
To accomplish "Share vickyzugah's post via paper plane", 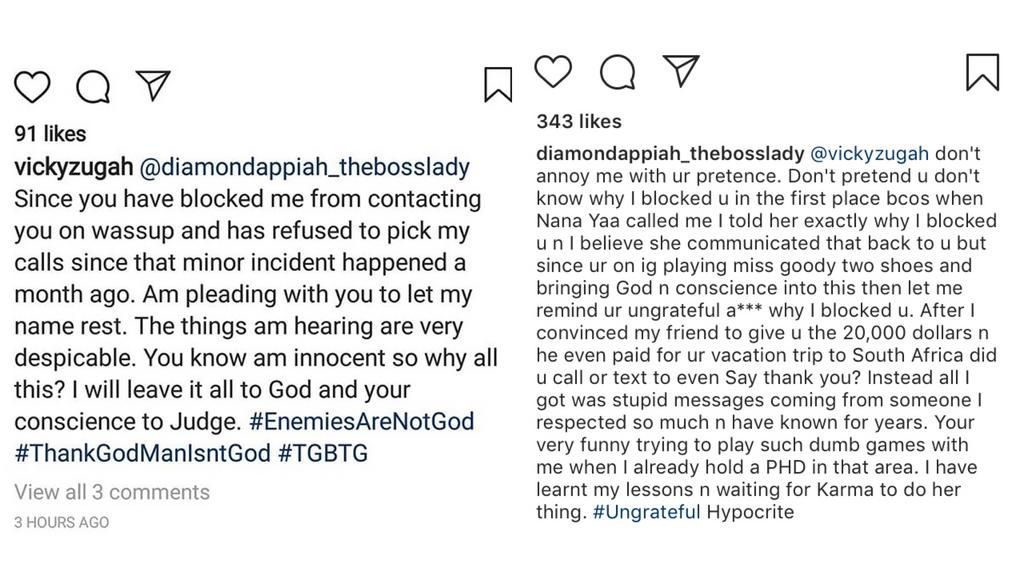I will tap(153, 85).
